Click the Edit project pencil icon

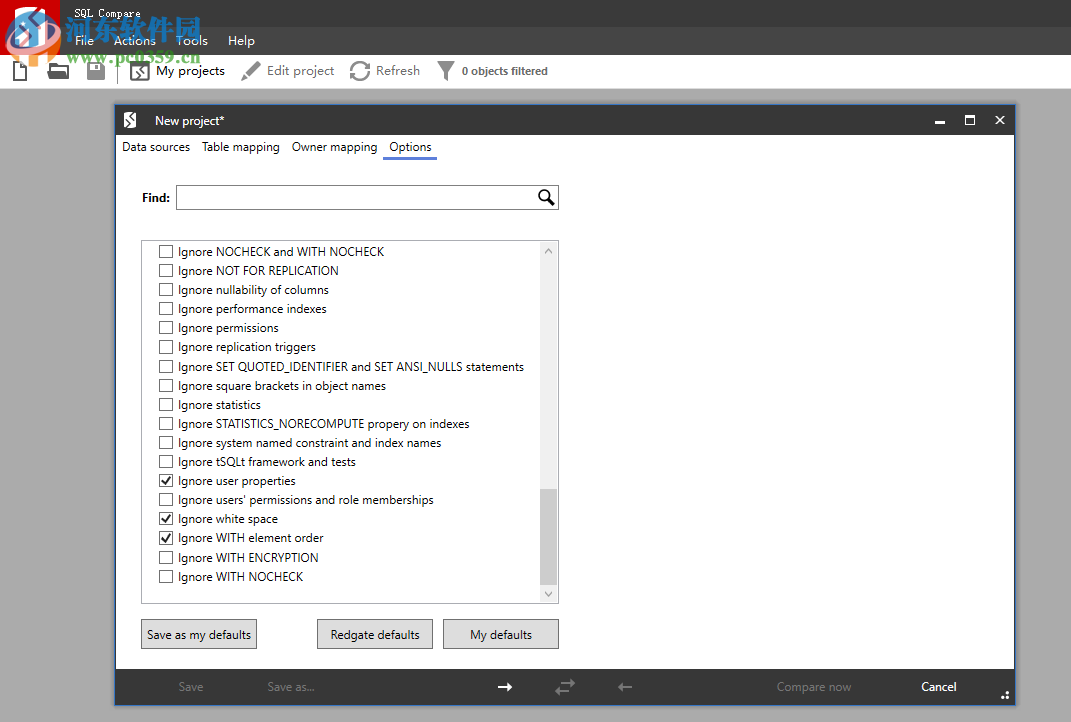[250, 70]
